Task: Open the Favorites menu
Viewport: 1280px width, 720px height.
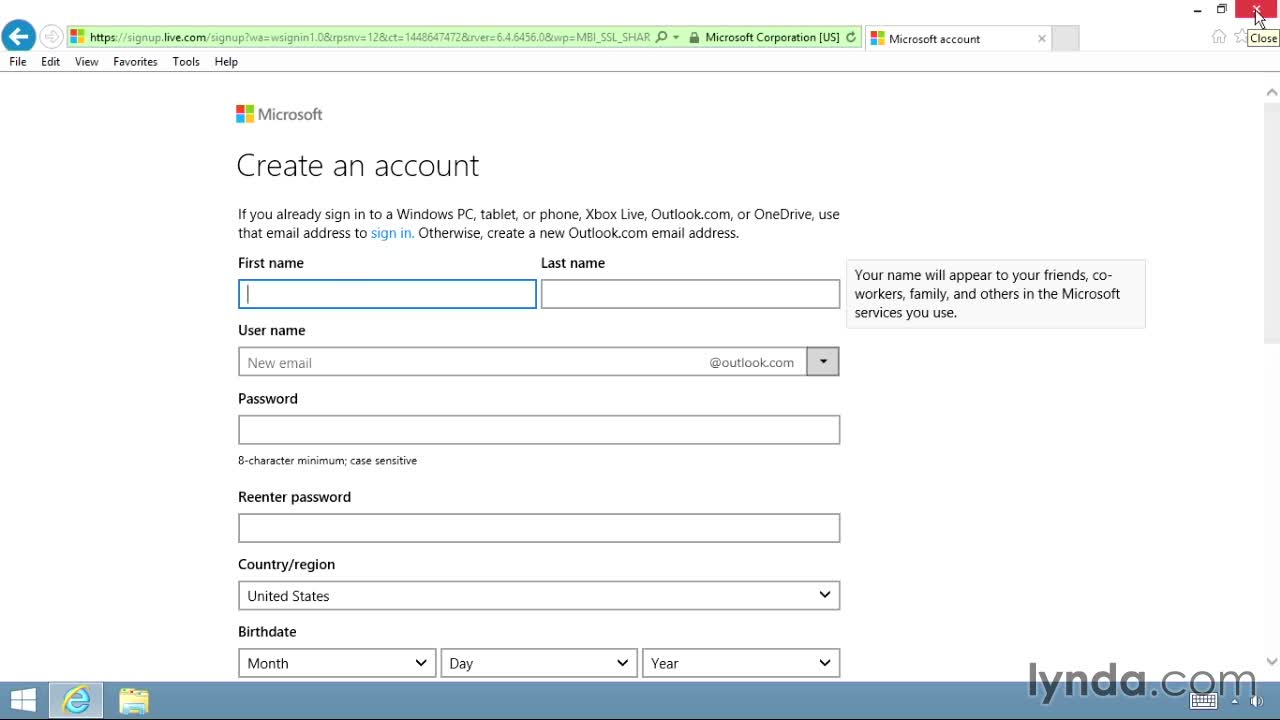Action: pyautogui.click(x=135, y=62)
